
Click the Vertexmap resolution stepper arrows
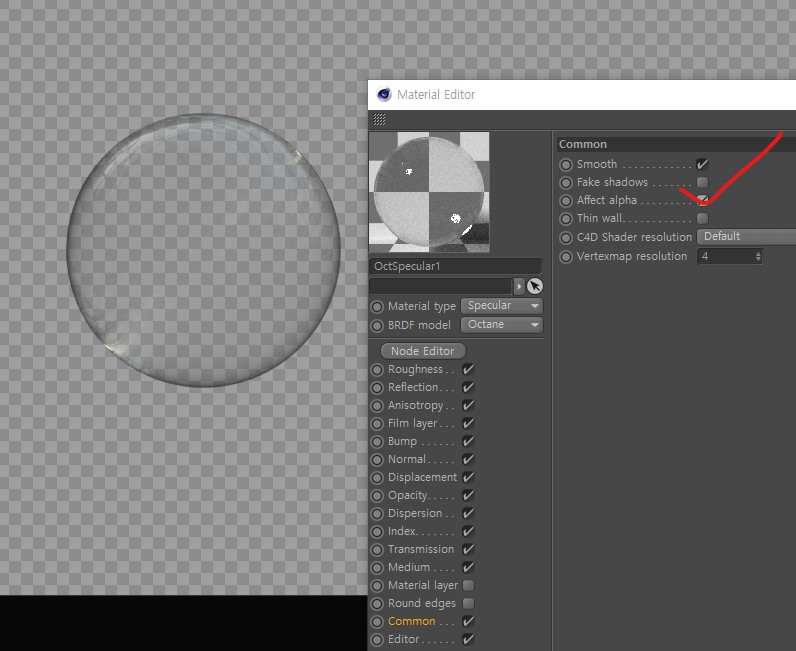tap(758, 257)
